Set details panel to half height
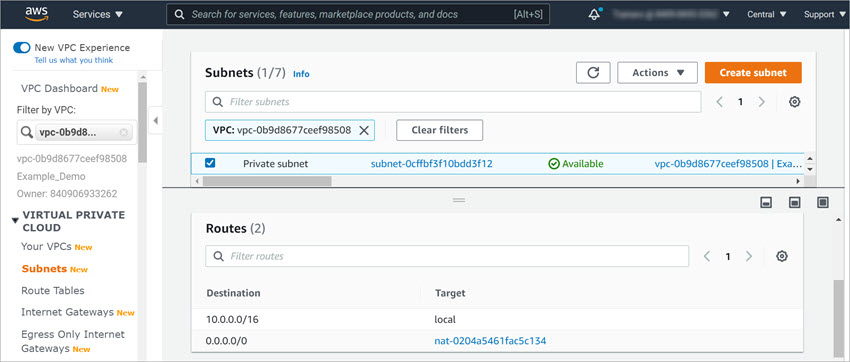Viewport: 850px width, 362px height. tap(794, 203)
